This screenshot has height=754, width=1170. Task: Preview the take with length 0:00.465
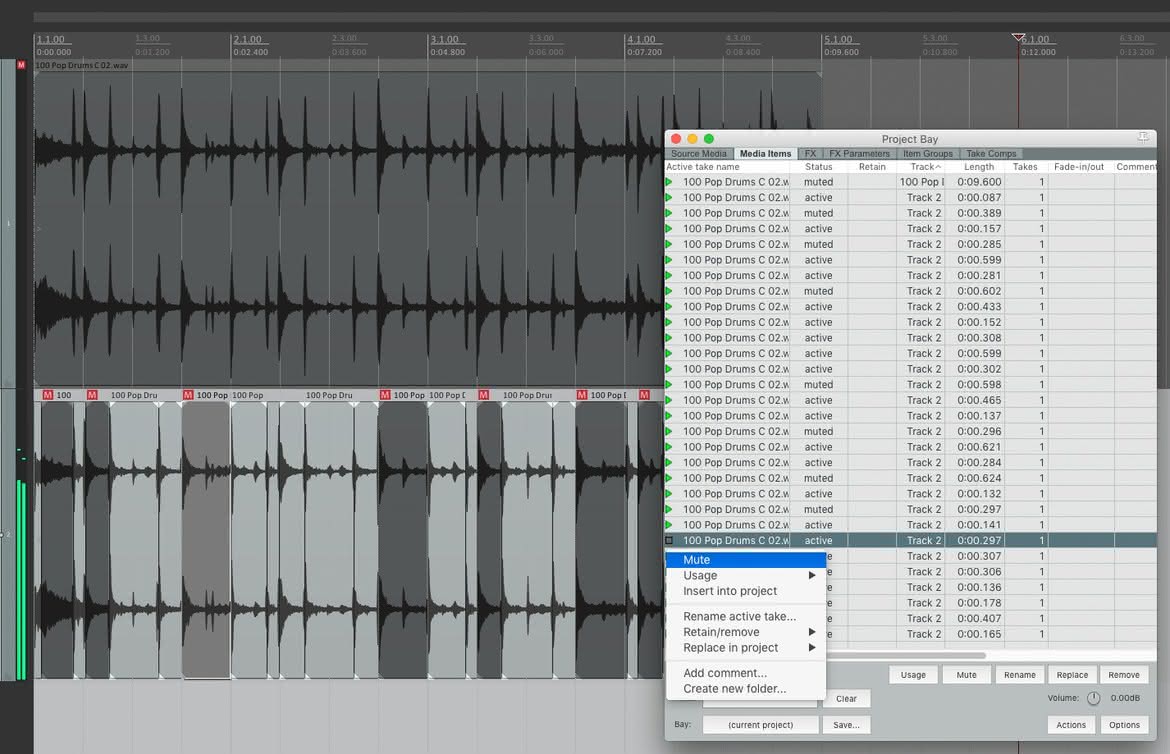pos(669,401)
